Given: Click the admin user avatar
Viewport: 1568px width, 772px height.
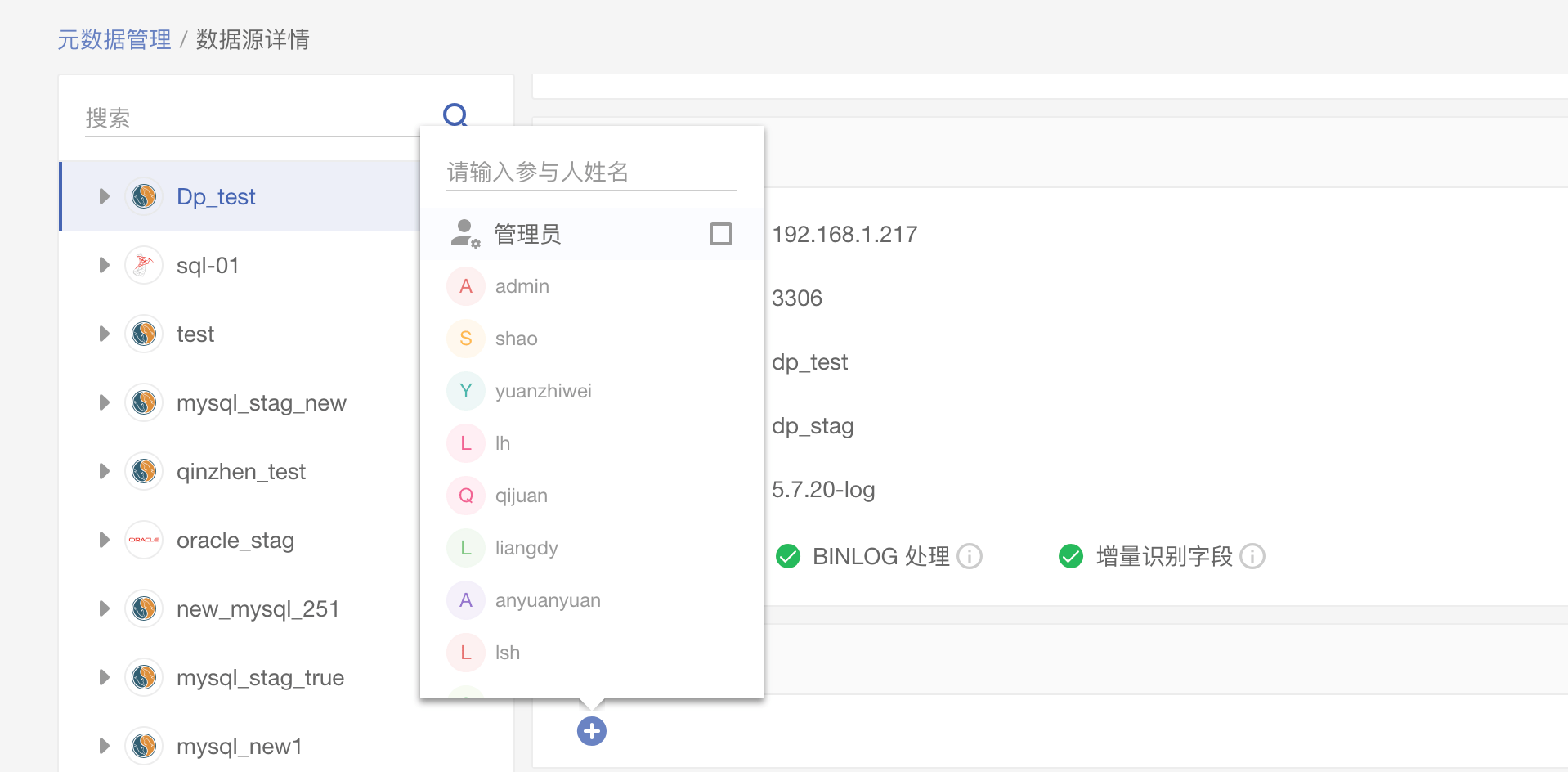Looking at the screenshot, I should [x=466, y=286].
